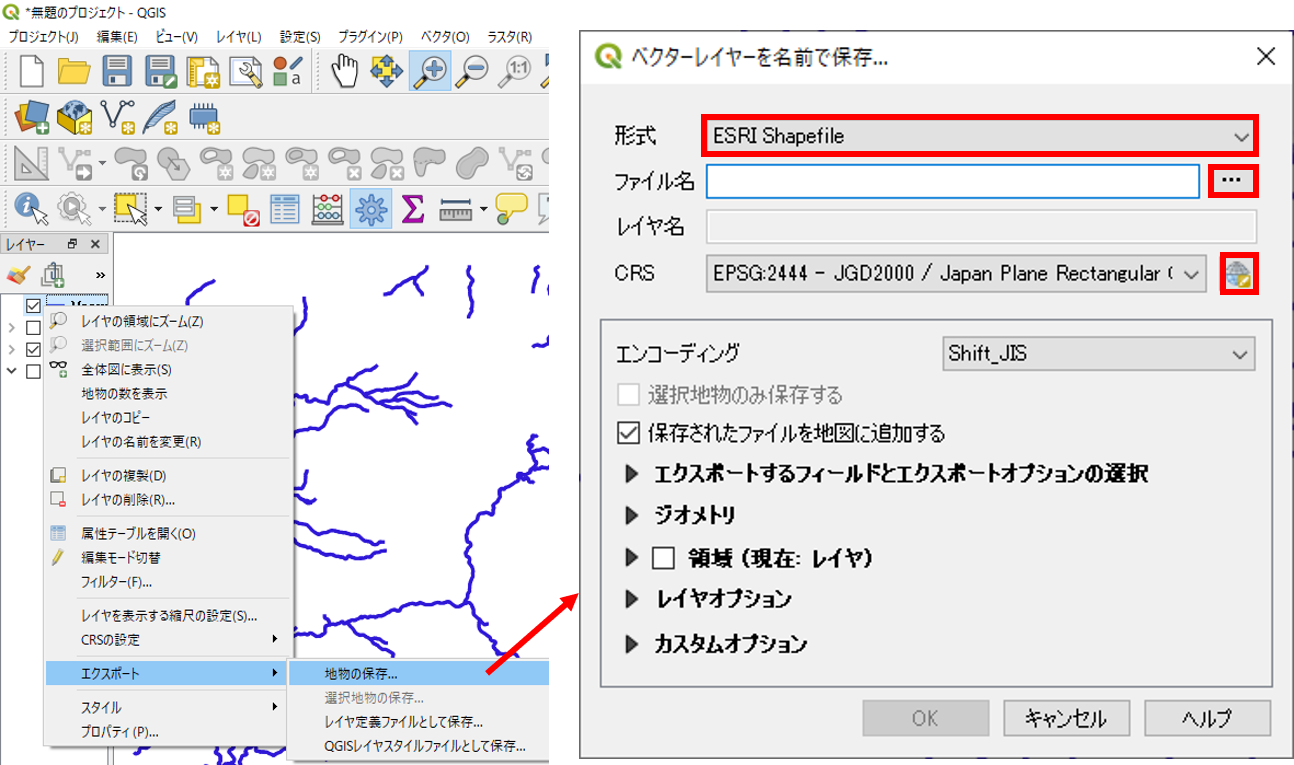Float the Layers panel using undock button
The height and width of the screenshot is (765, 1294).
point(73,244)
